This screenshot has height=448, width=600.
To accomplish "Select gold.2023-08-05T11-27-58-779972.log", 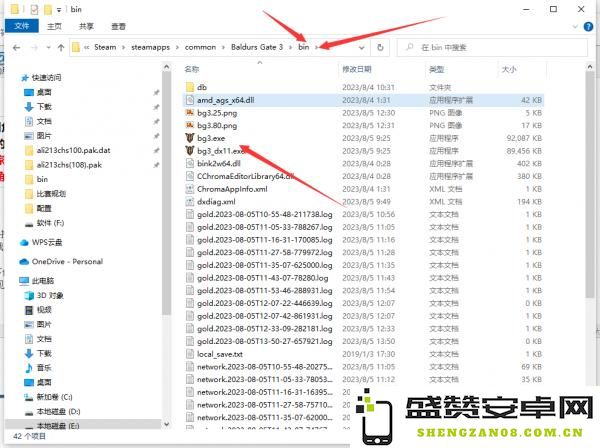I will tap(264, 253).
